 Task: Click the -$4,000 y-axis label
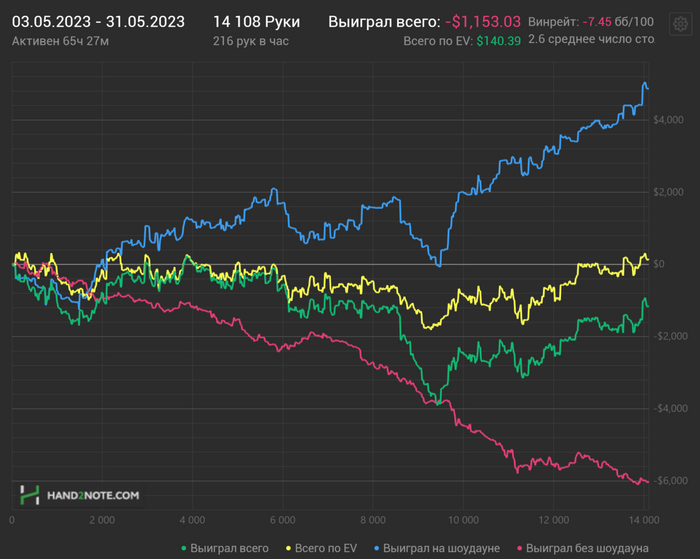(671, 409)
